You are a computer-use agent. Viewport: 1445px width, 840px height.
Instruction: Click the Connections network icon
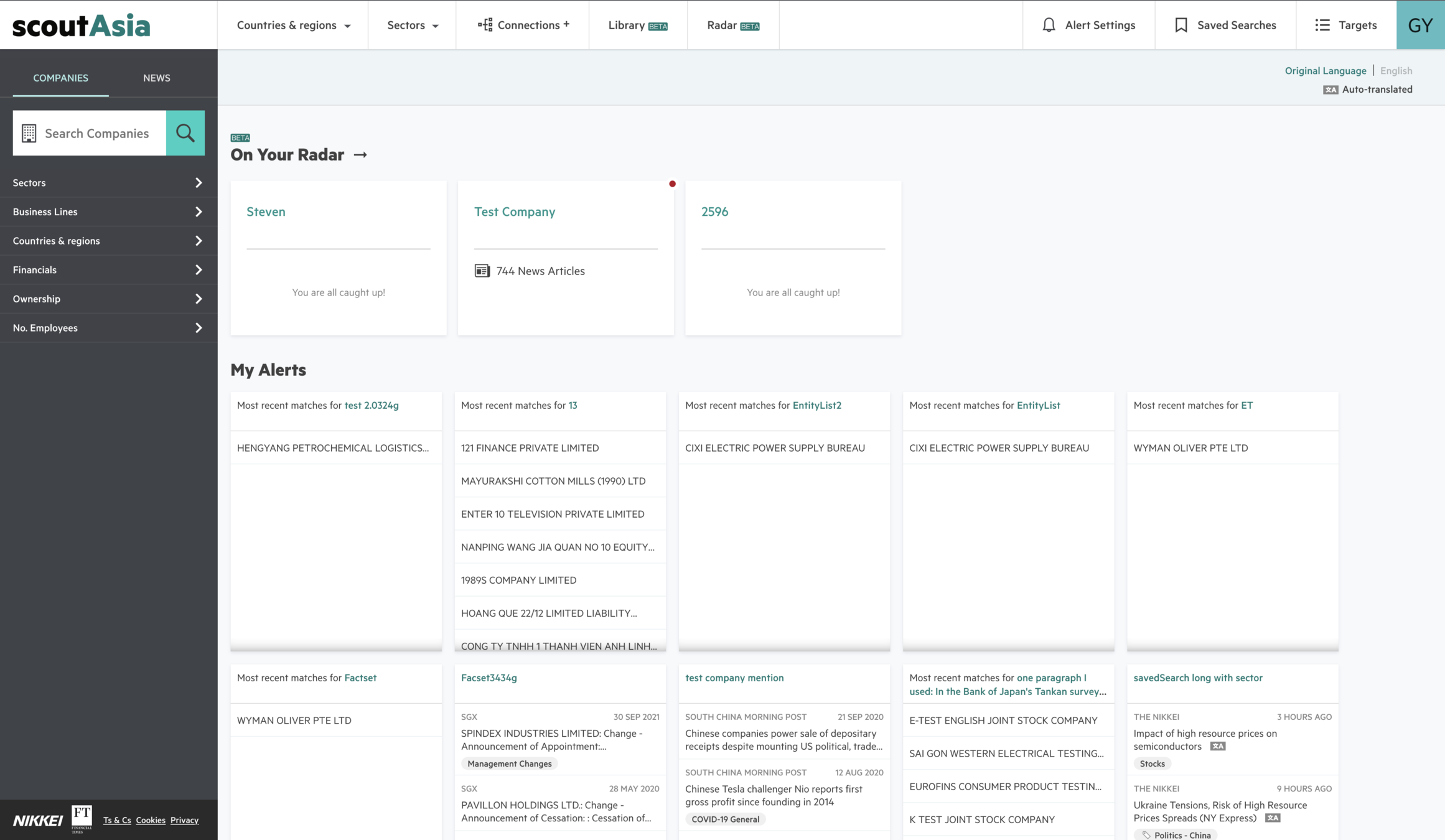[485, 25]
